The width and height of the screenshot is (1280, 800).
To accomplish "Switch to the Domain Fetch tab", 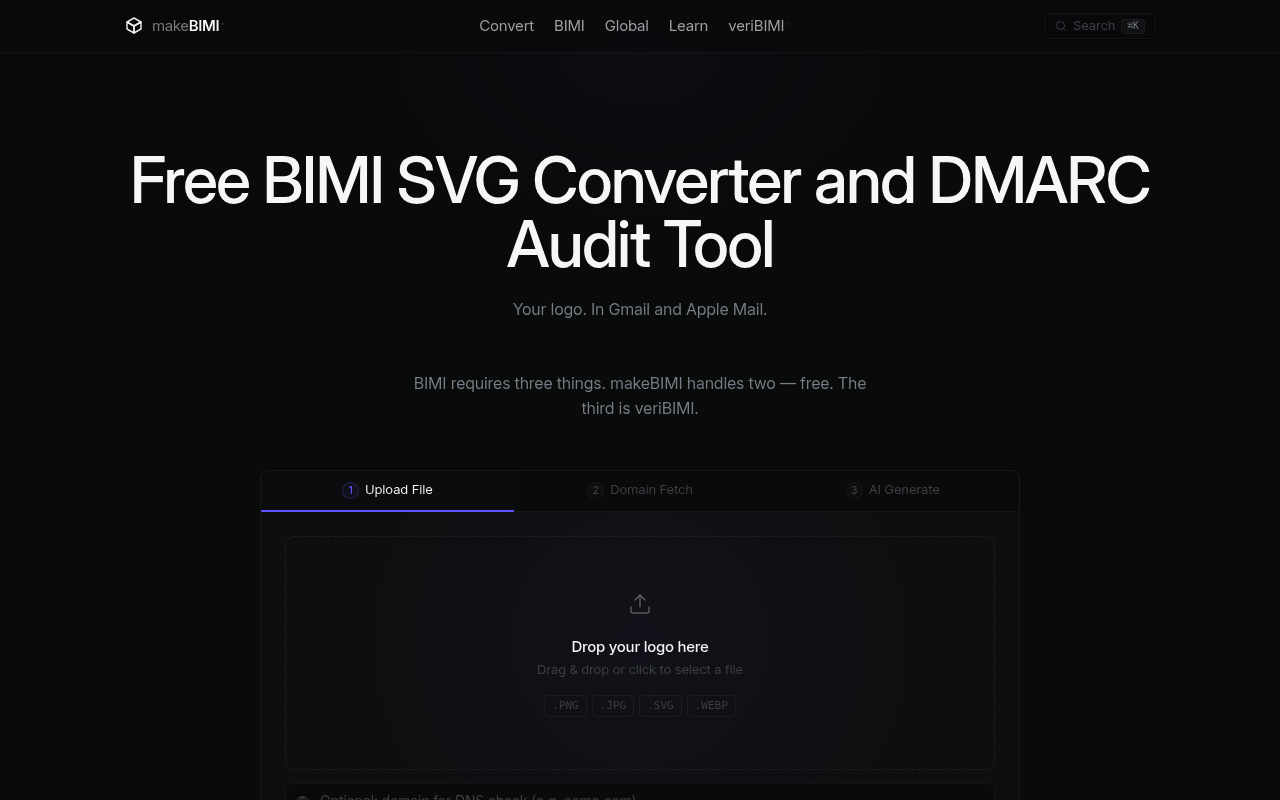I will point(640,491).
